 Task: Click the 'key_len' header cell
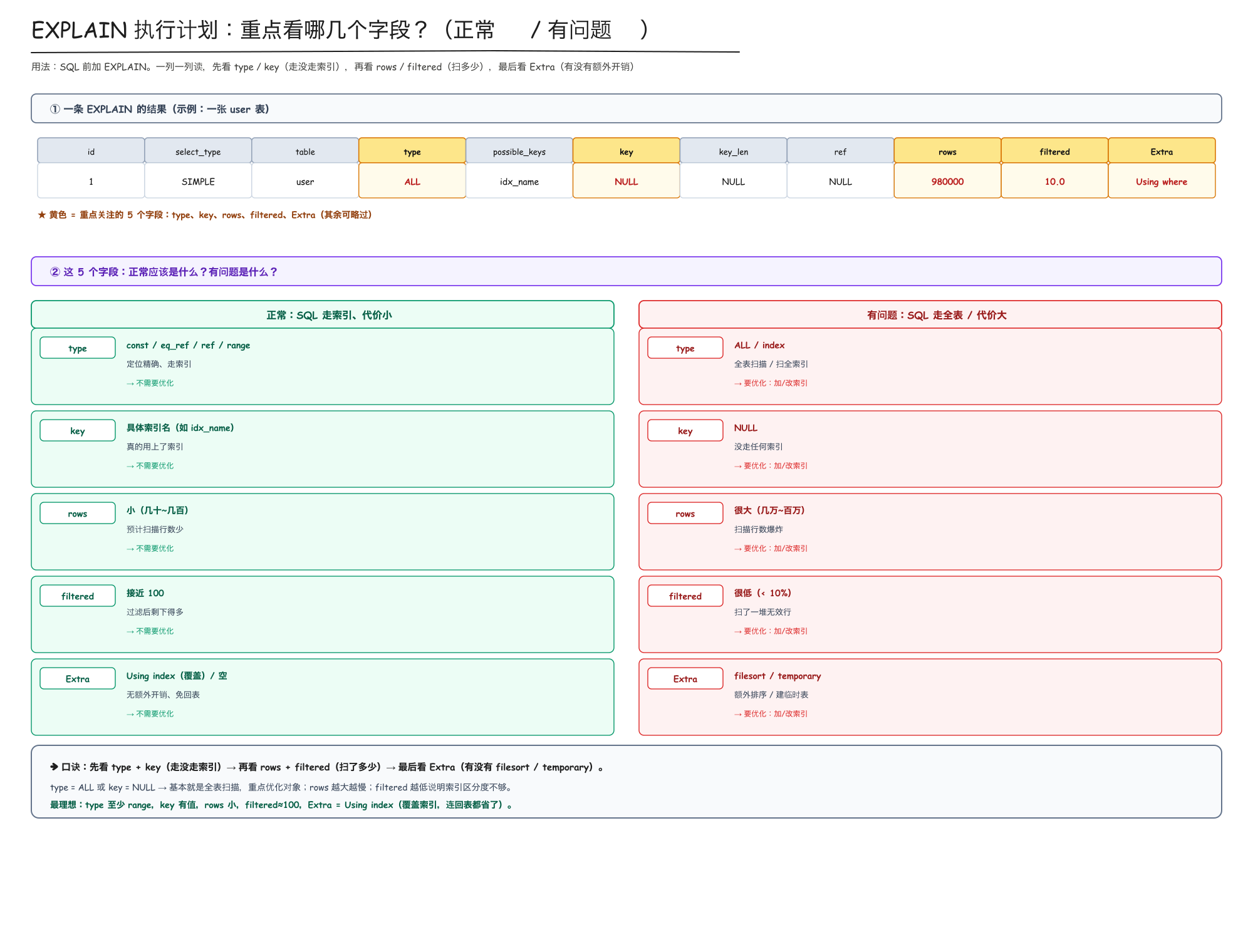pos(733,151)
